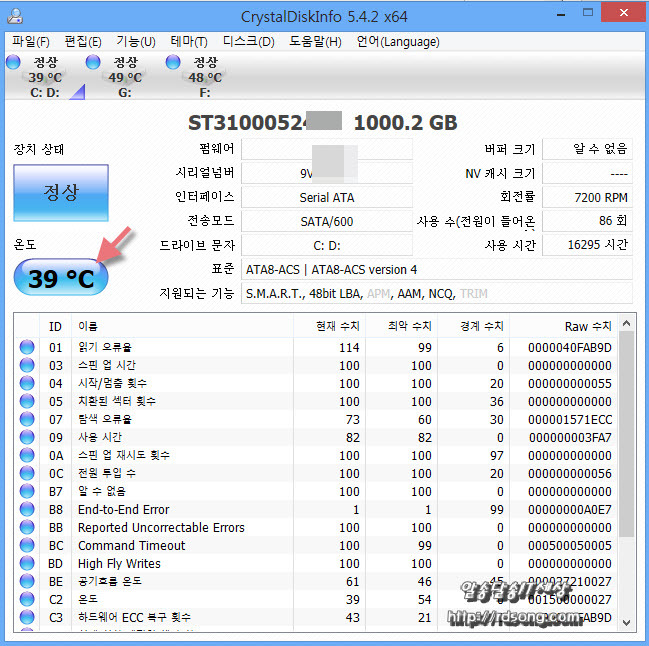The height and width of the screenshot is (646, 649).
Task: Open the 언어(Language) menu
Action: [397, 41]
